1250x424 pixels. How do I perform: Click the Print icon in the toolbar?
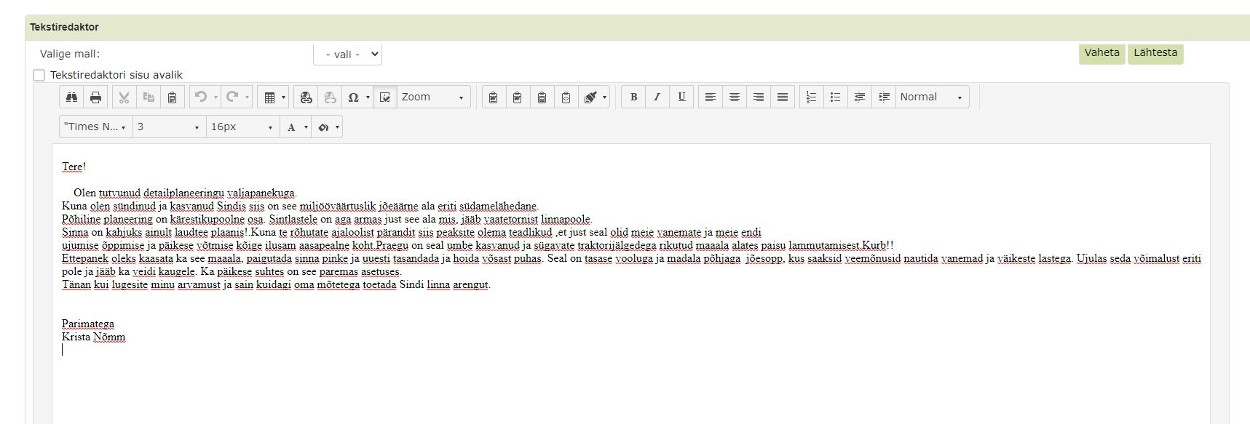(96, 98)
